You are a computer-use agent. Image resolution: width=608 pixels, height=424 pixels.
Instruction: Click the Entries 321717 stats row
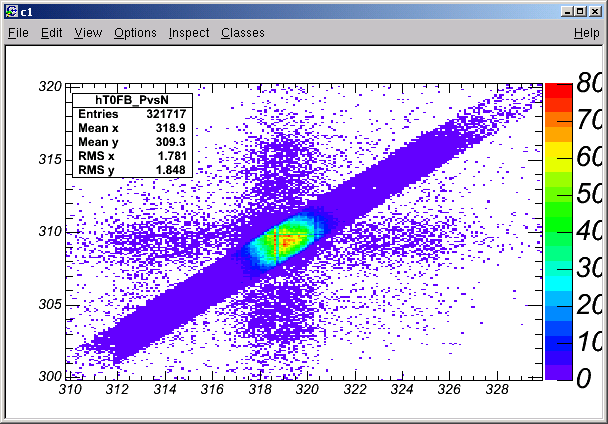coord(132,114)
